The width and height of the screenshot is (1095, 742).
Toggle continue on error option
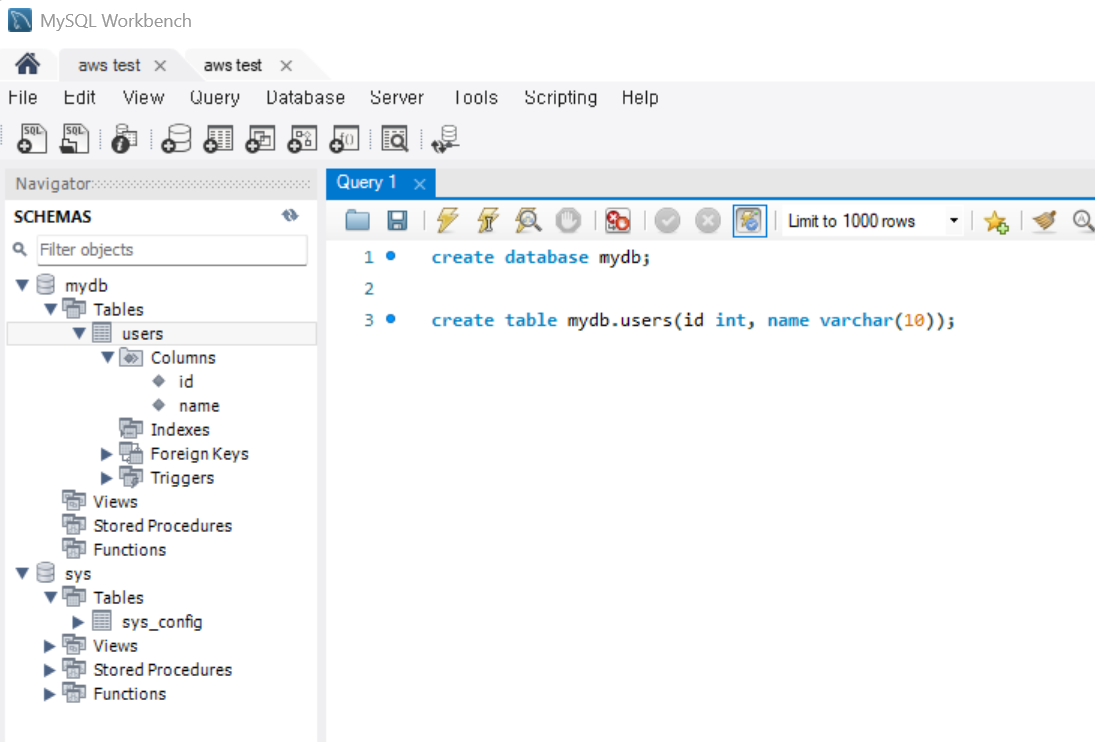click(617, 221)
